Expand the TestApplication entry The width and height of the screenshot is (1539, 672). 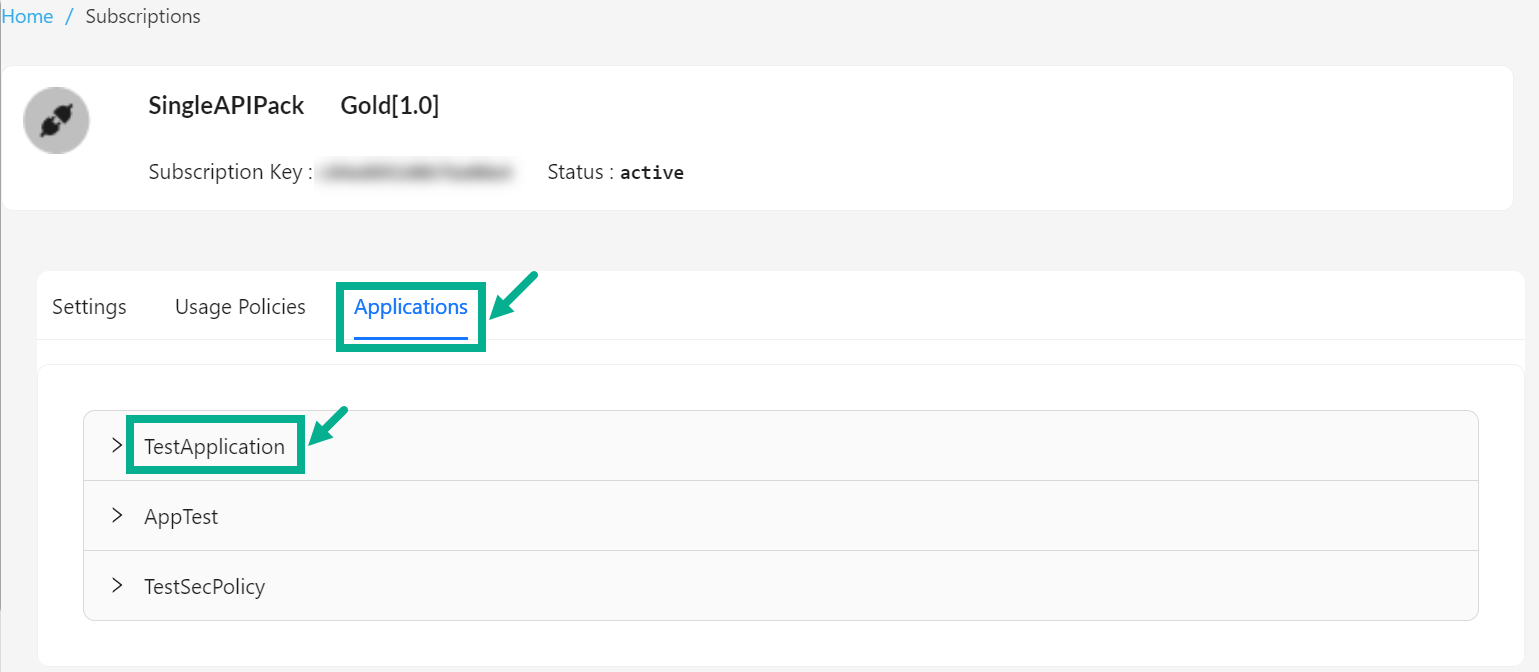point(214,446)
